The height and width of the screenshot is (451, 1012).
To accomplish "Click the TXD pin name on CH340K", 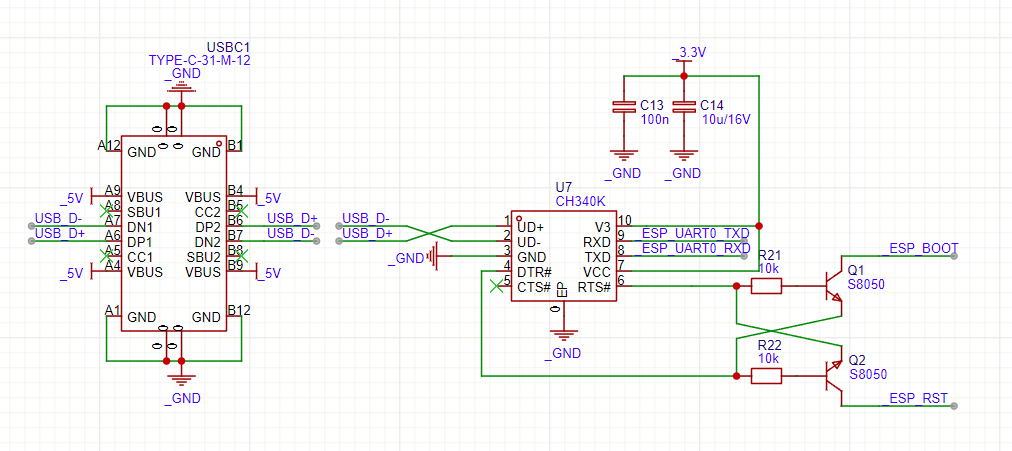I will pyautogui.click(x=598, y=257).
